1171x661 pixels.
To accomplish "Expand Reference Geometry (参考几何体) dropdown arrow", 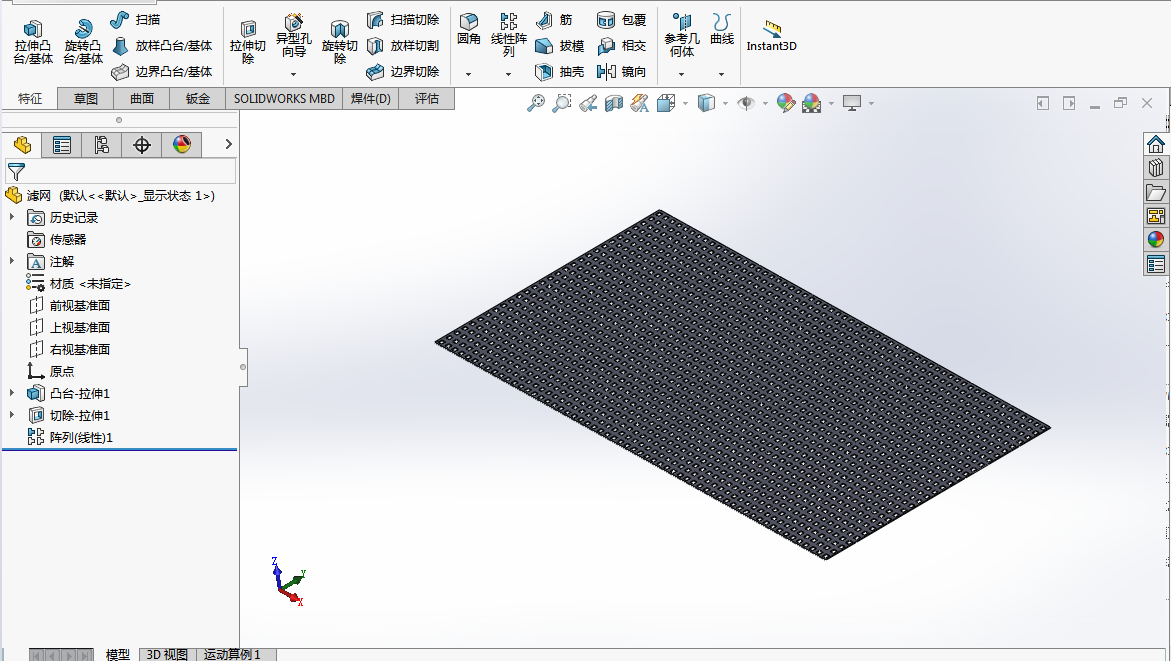I will pyautogui.click(x=681, y=74).
